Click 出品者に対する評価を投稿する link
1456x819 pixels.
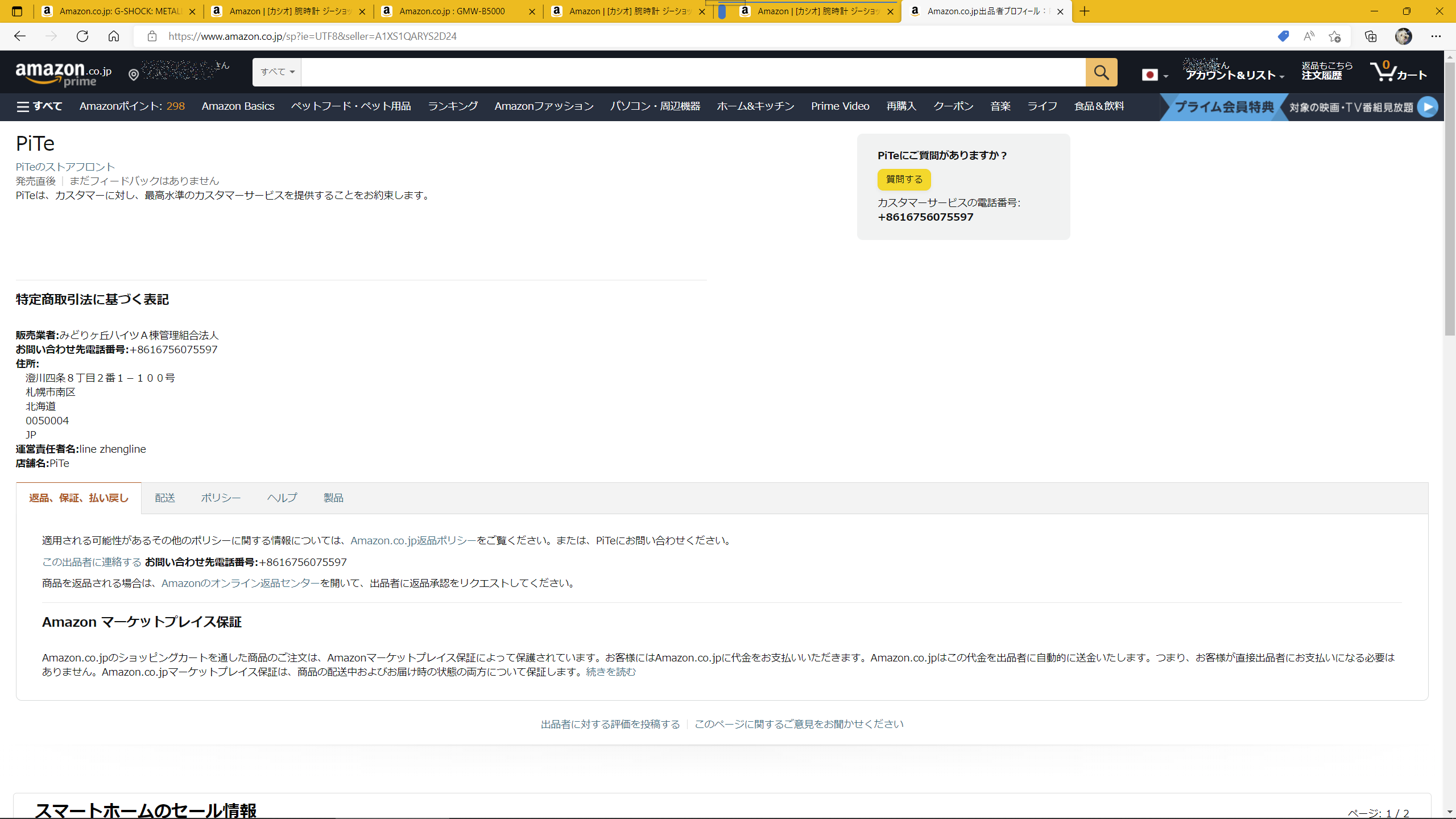point(610,725)
